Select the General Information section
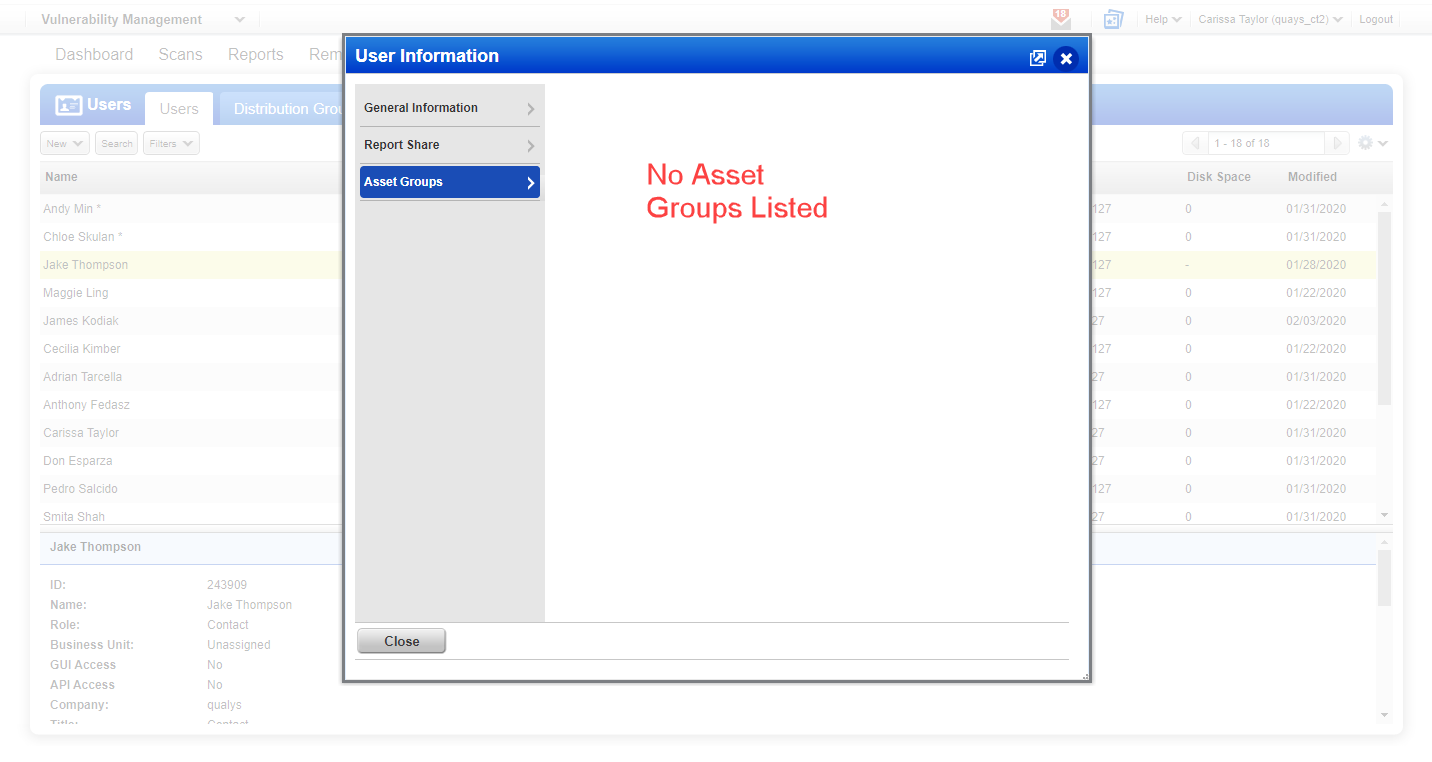Viewport: 1432px width, 762px height. pyautogui.click(x=449, y=107)
